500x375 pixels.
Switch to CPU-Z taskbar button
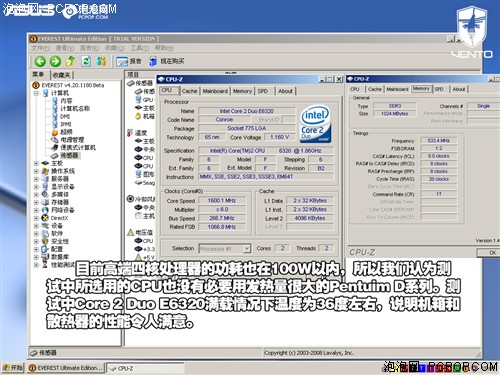pyautogui.click(x=145, y=368)
